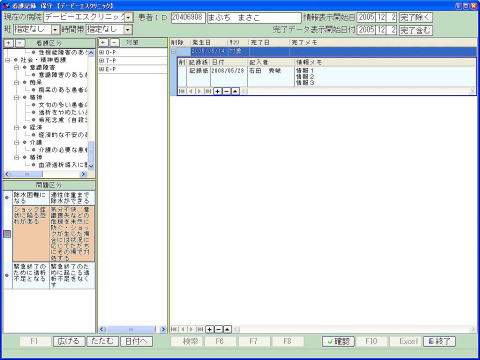Add record with inner navigator plus button
This screenshot has width=480, height=360.
click(217, 91)
